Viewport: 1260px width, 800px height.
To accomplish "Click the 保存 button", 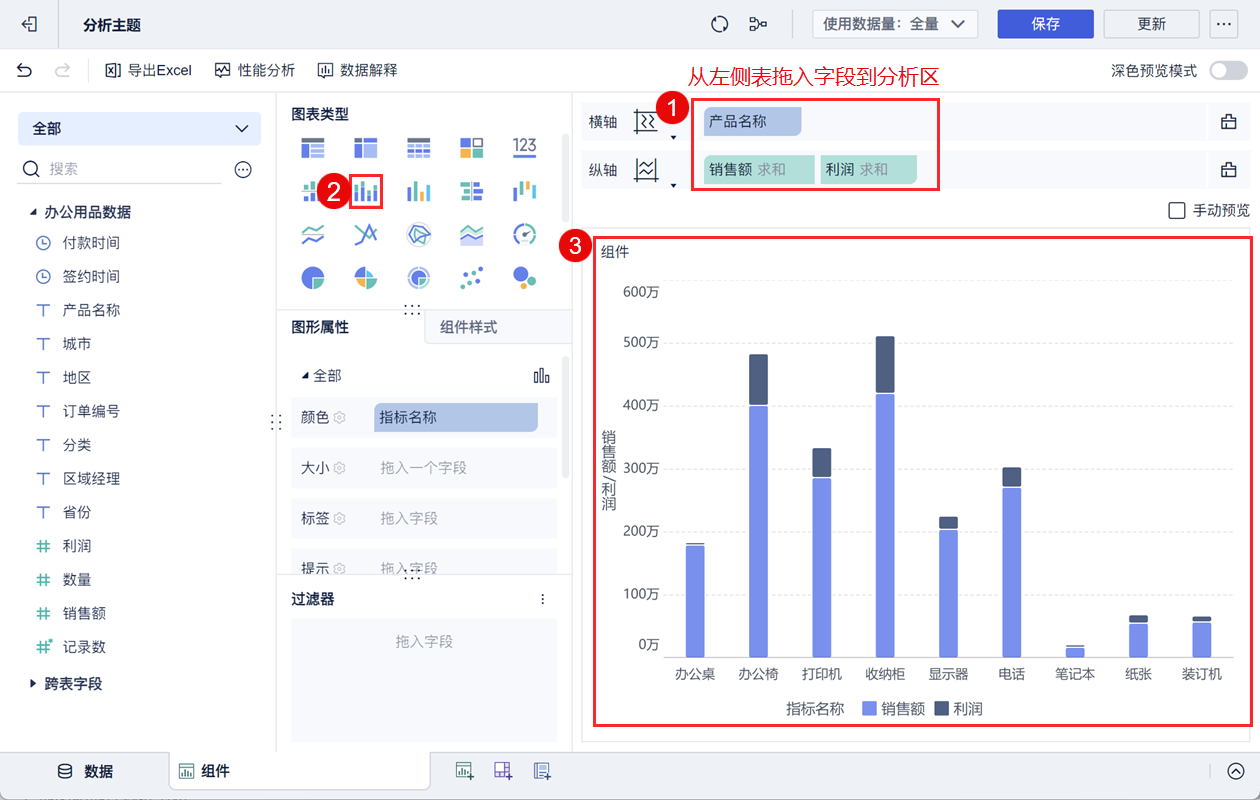I will [1045, 24].
